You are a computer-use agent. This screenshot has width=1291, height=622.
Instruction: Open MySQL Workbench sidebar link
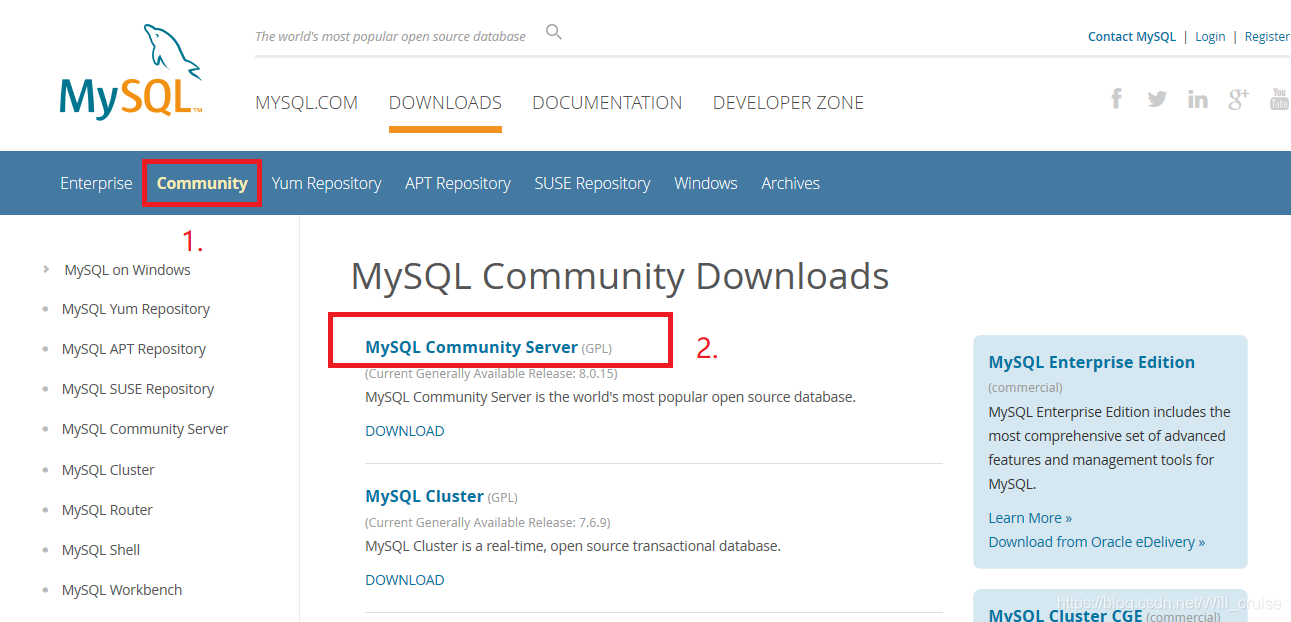pos(122,590)
